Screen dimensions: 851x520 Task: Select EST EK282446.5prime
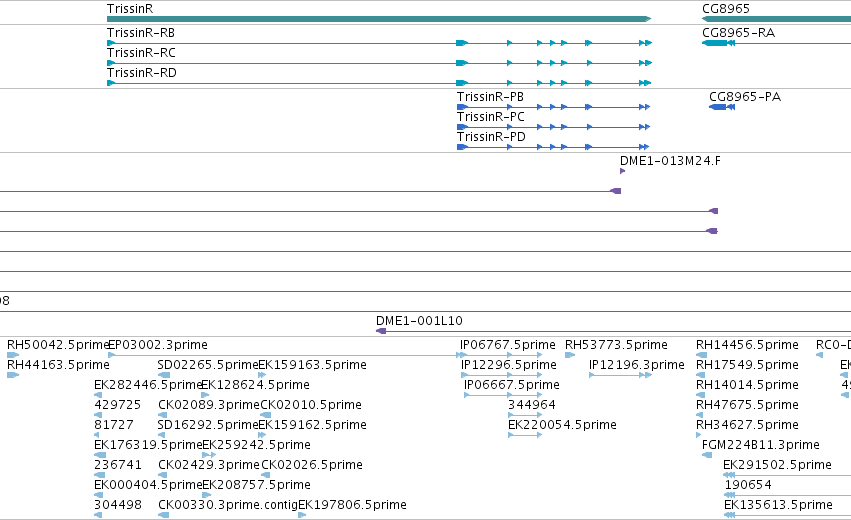tap(148, 385)
